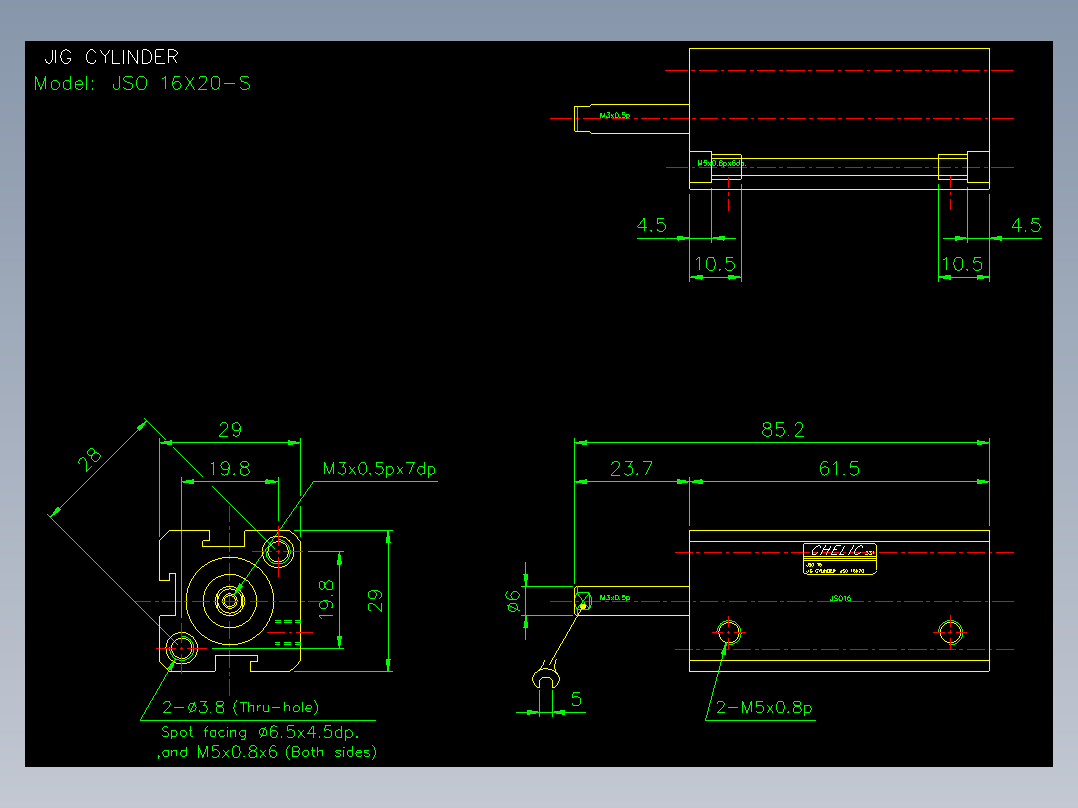
Task: Click the 61.5 body length dimension
Action: click(x=839, y=469)
